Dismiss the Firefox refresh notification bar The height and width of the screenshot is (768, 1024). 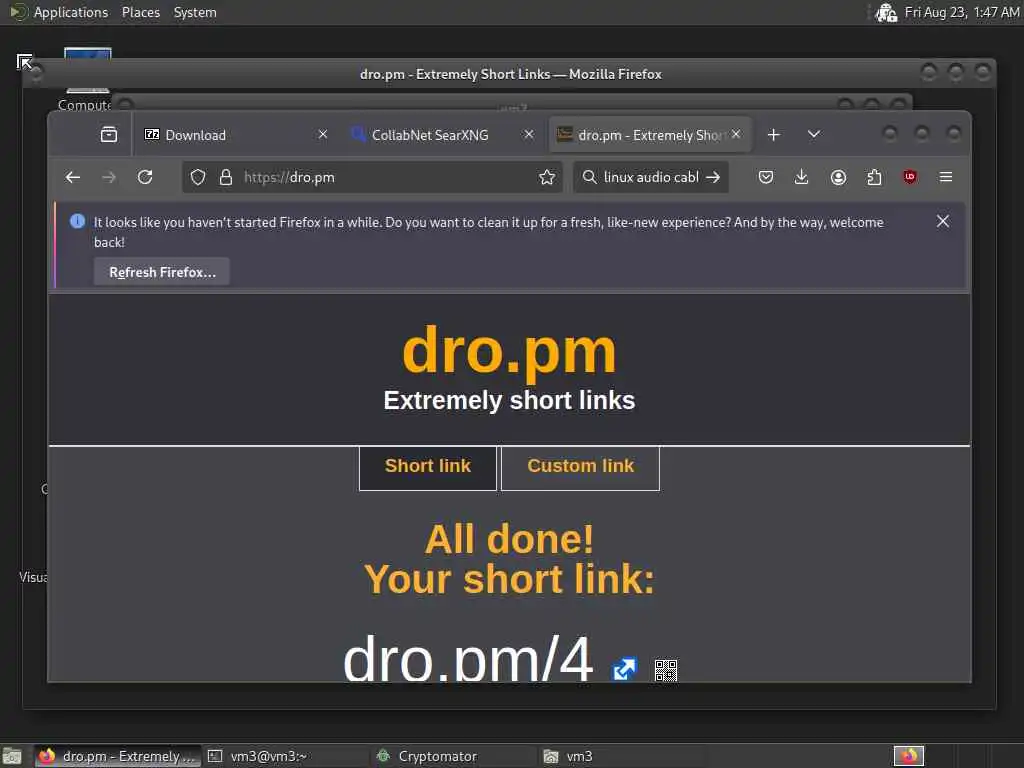coord(942,221)
